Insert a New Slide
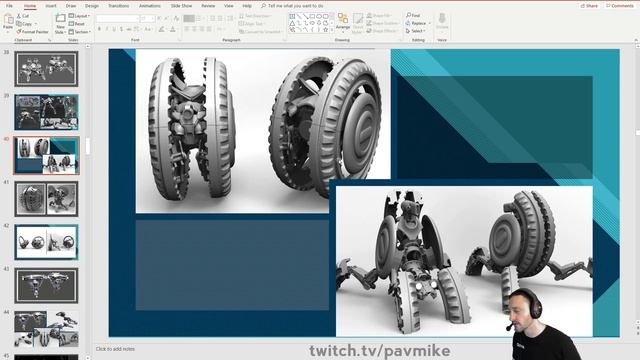The width and height of the screenshot is (640, 360). pyautogui.click(x=60, y=24)
